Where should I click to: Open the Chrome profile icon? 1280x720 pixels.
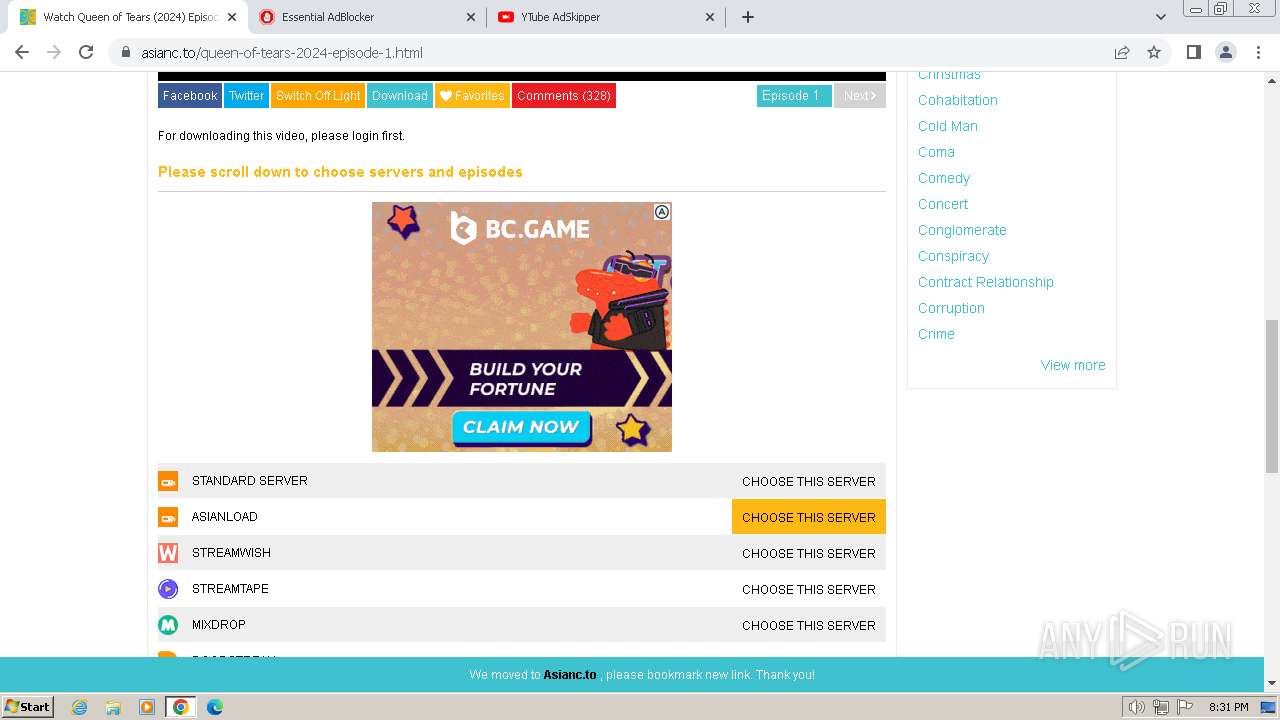[1225, 52]
